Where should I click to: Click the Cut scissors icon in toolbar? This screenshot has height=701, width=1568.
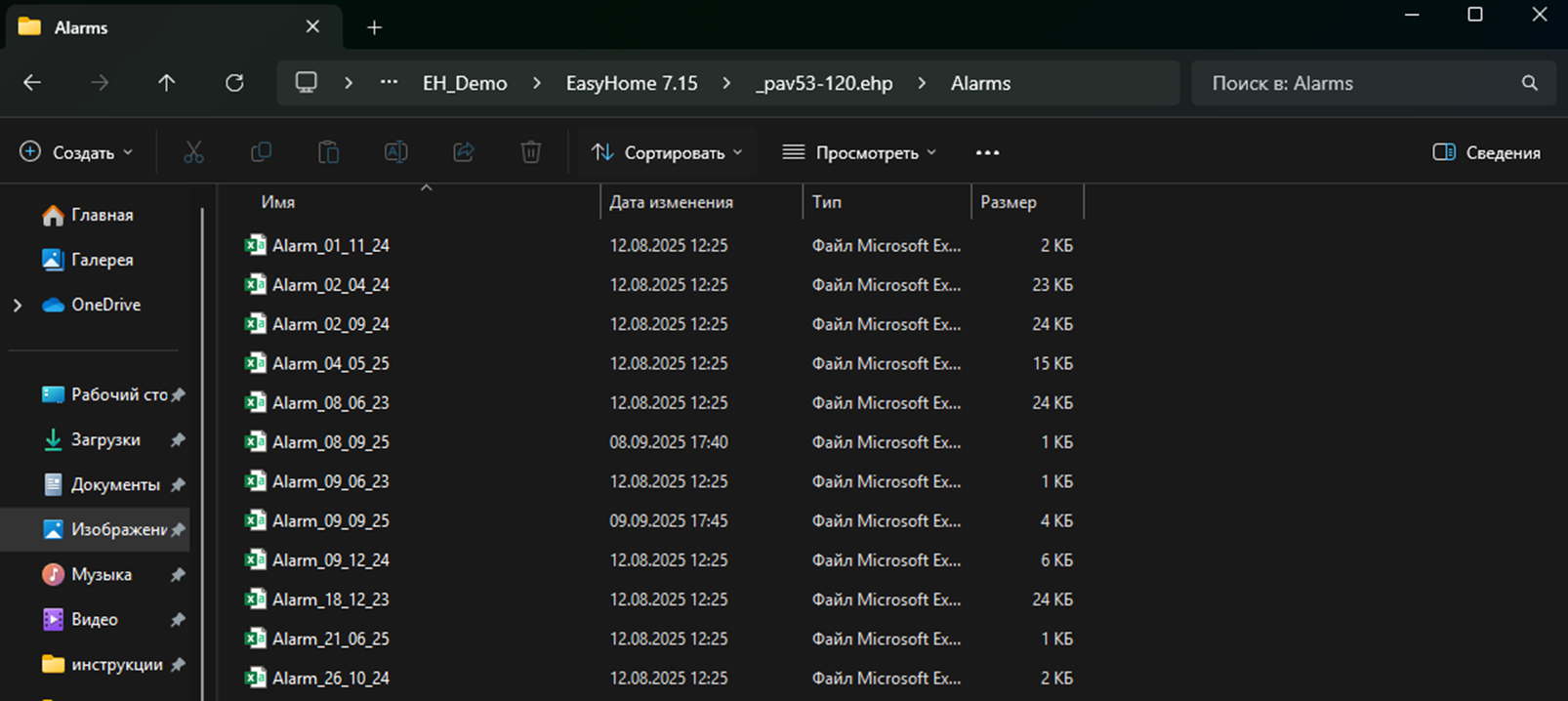(x=193, y=152)
